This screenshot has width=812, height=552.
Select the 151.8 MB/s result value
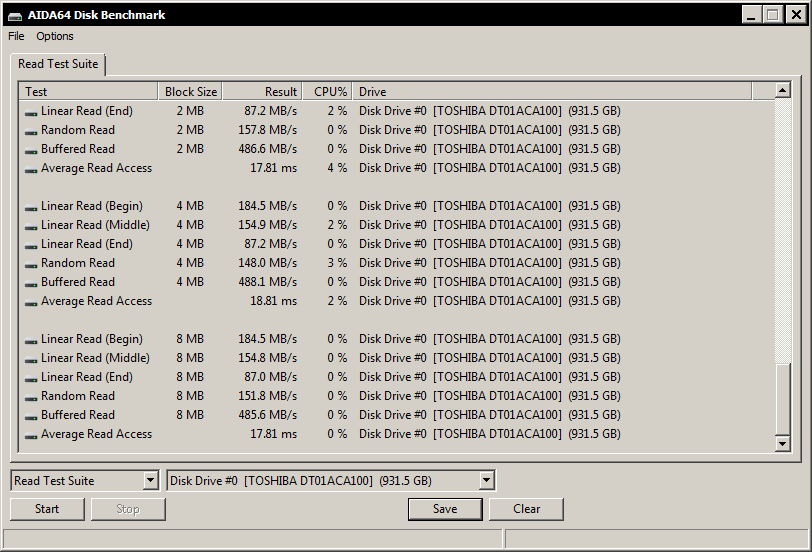pyautogui.click(x=267, y=396)
